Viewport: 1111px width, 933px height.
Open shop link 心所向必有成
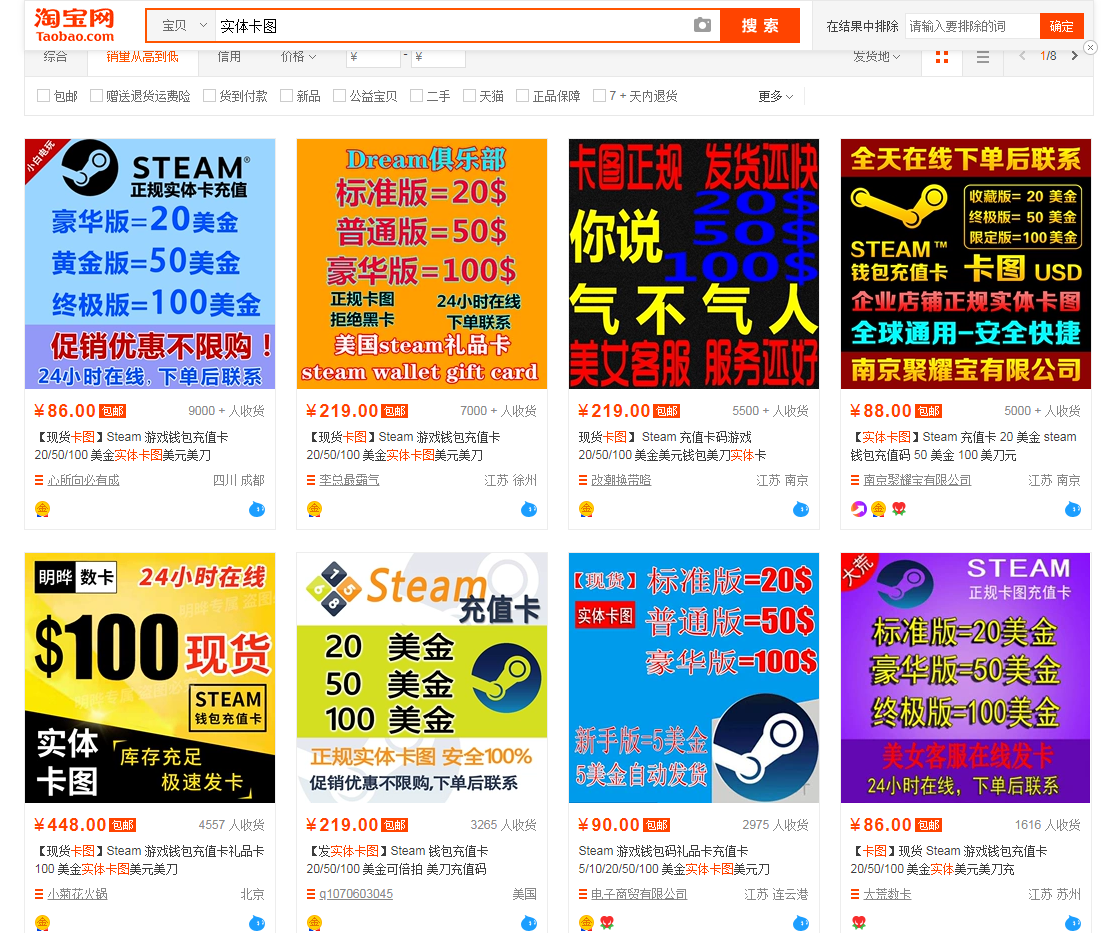tap(84, 480)
